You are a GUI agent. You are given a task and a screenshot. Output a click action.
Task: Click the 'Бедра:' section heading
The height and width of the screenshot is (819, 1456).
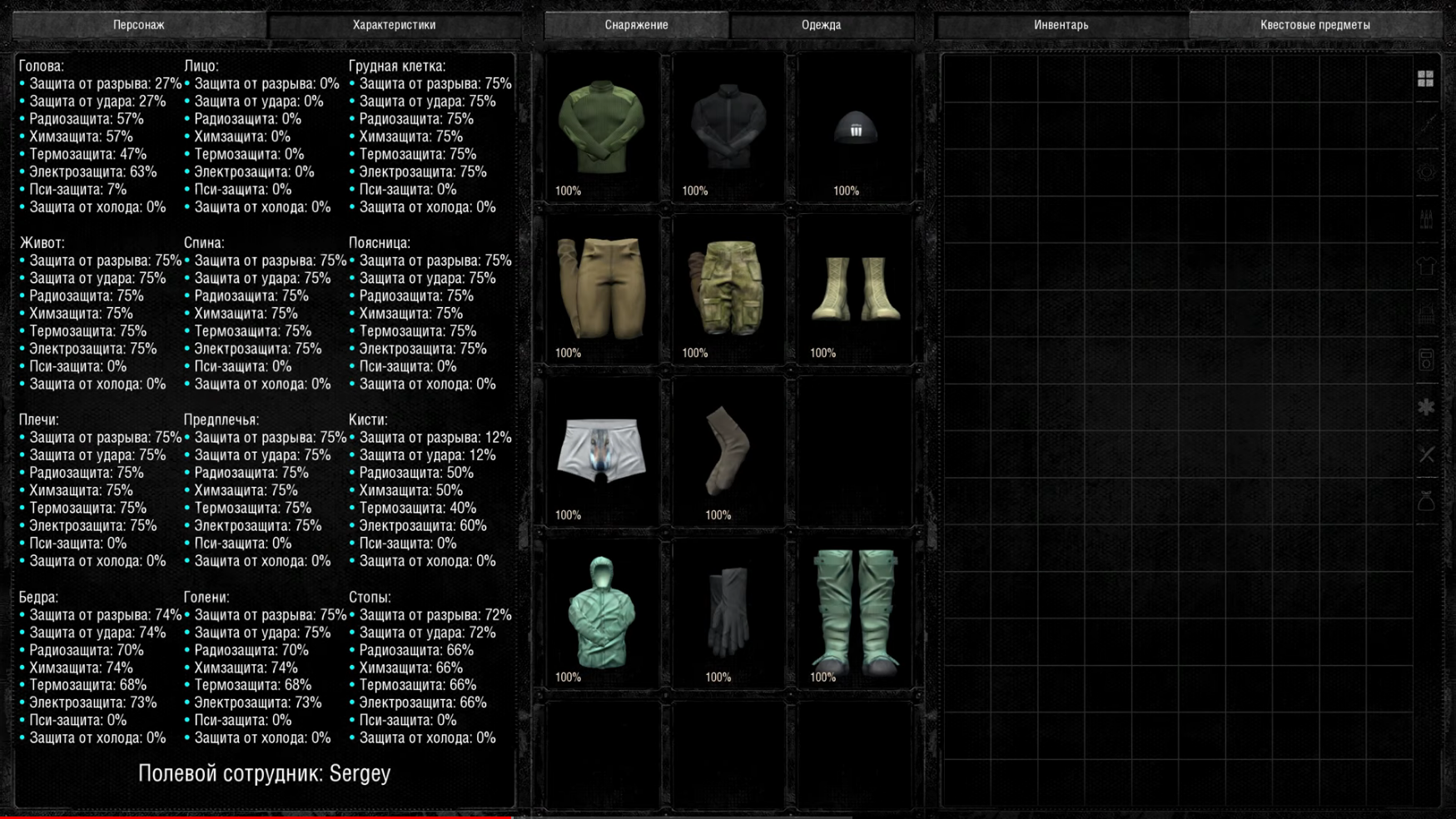click(x=38, y=597)
